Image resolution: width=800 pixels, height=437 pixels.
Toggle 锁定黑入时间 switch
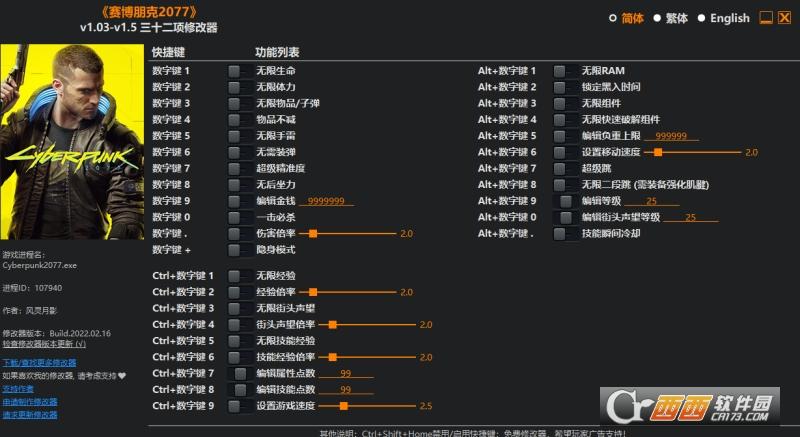point(565,87)
